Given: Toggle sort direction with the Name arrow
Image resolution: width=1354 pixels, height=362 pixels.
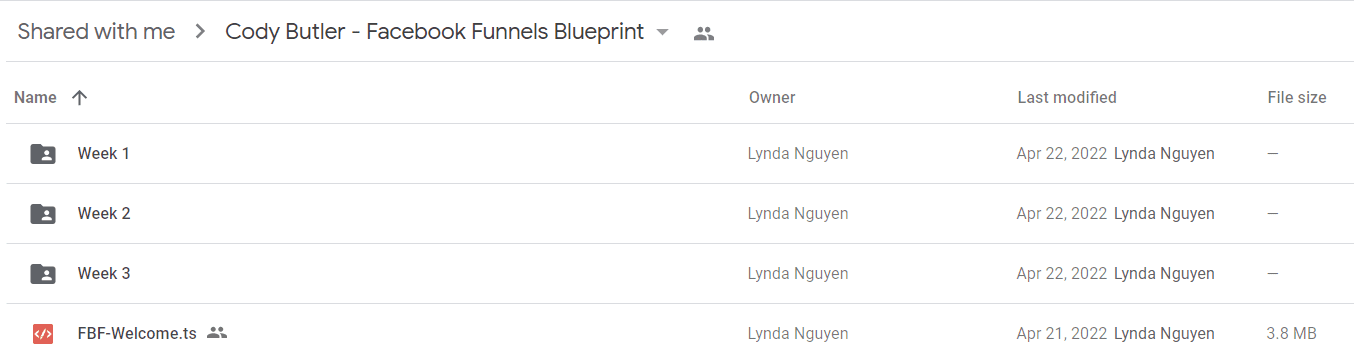Looking at the screenshot, I should 80,97.
